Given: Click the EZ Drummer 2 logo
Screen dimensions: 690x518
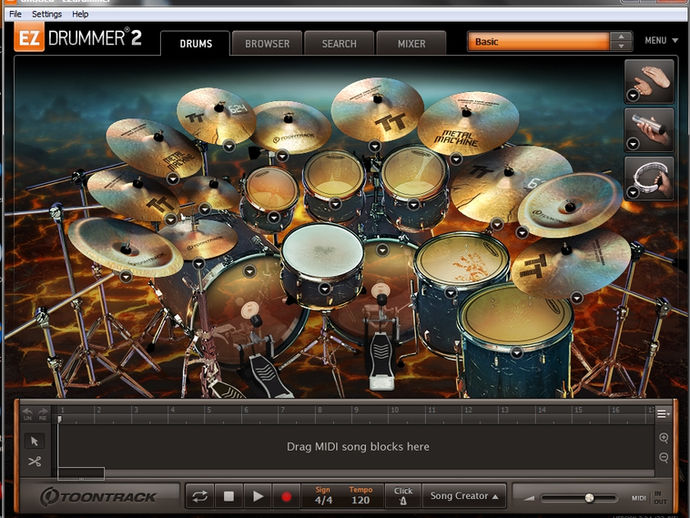Looking at the screenshot, I should pyautogui.click(x=78, y=37).
